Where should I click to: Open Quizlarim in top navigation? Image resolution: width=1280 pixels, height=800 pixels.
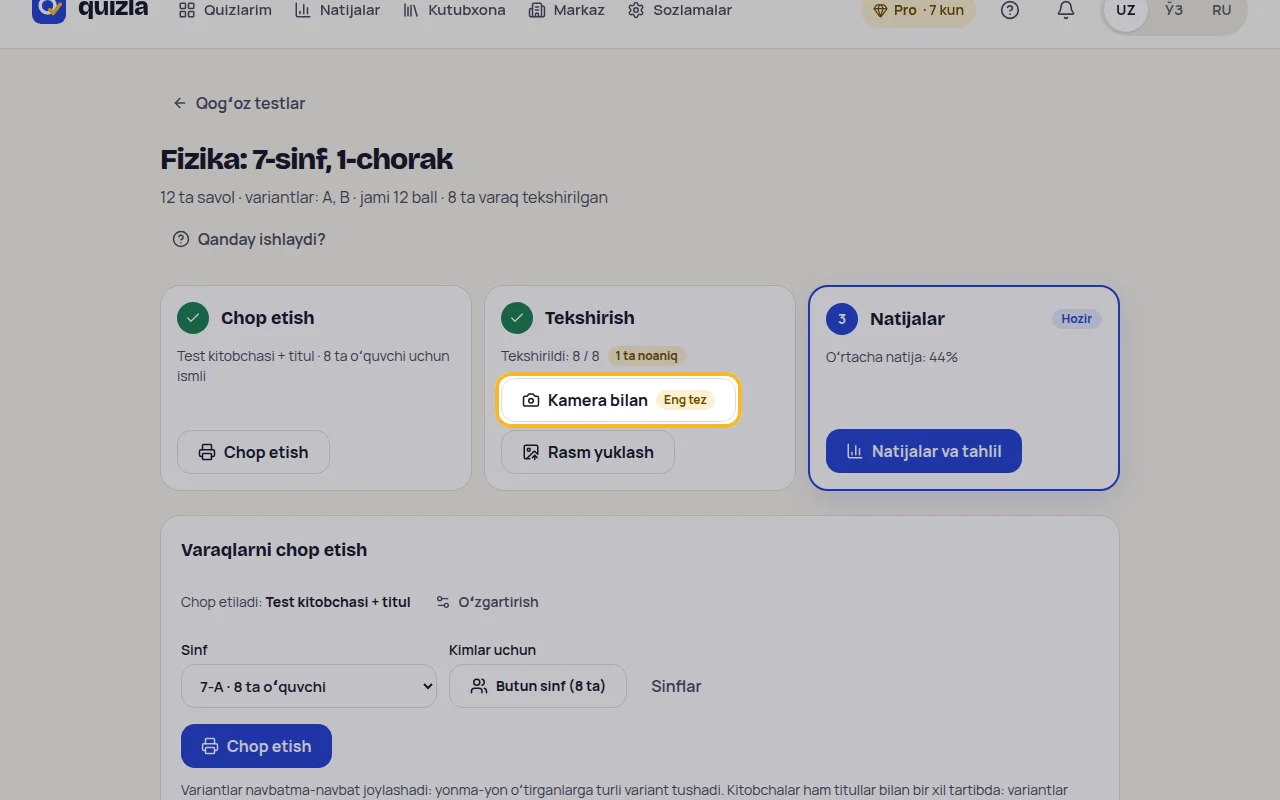pos(225,10)
